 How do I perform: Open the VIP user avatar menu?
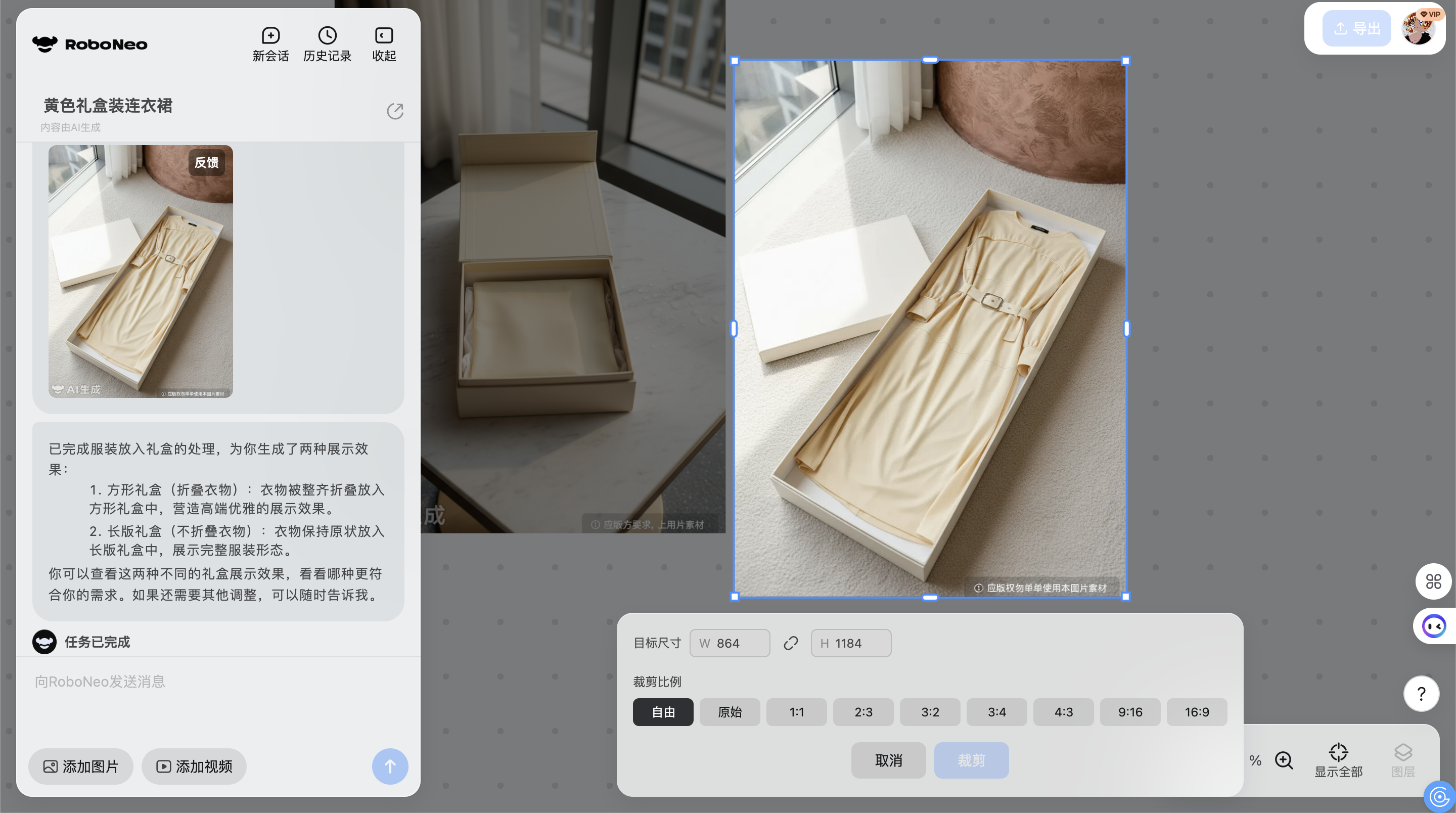coord(1420,28)
